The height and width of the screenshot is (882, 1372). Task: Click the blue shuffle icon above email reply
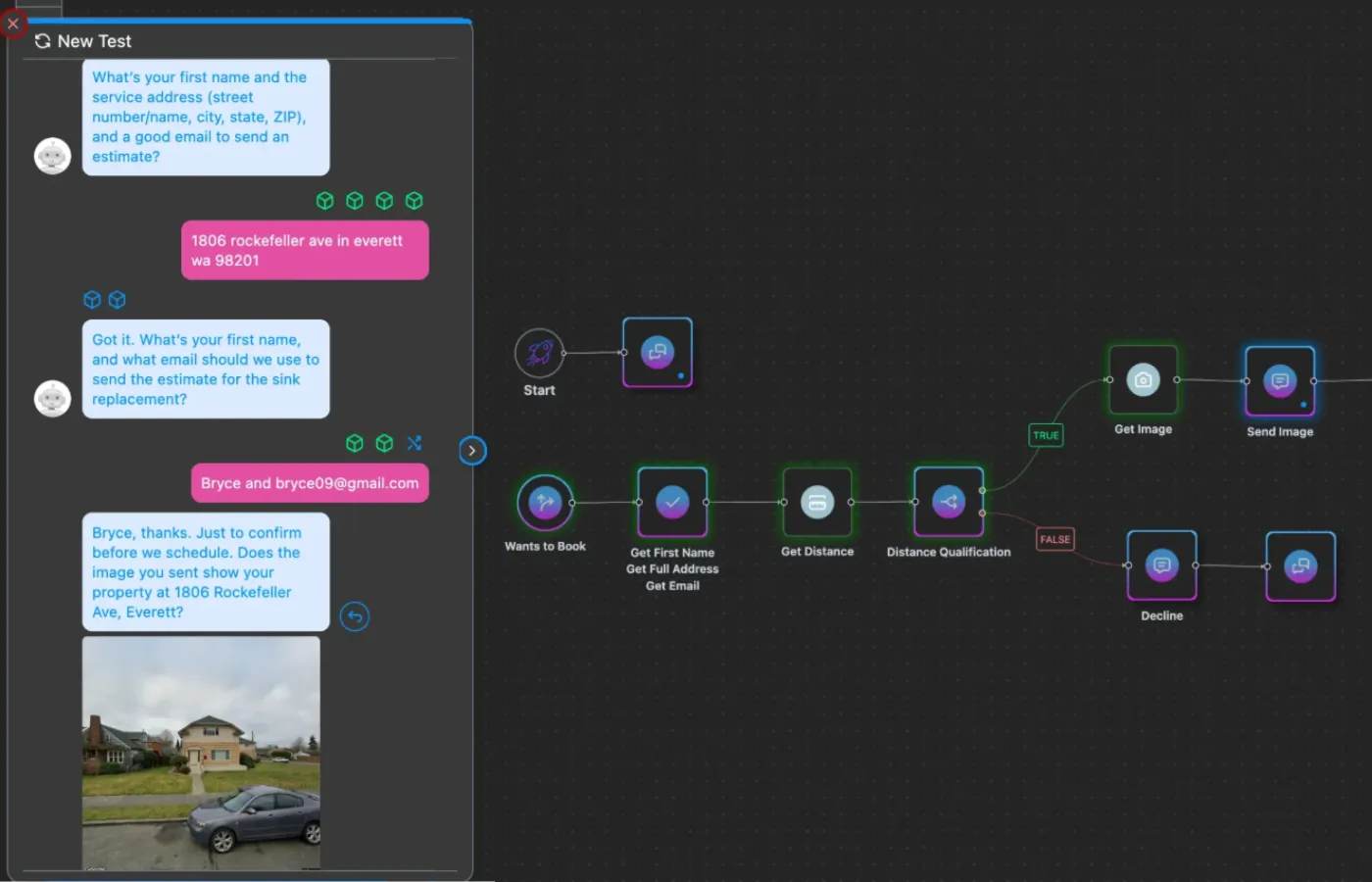tap(415, 443)
